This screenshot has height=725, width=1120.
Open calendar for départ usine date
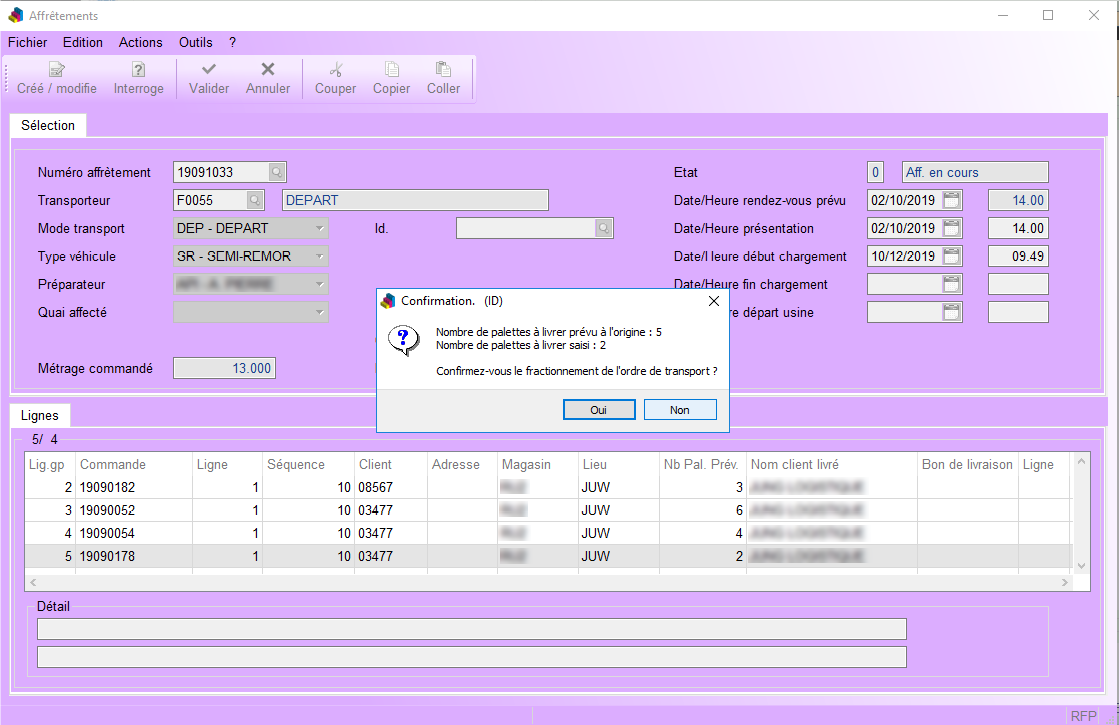click(x=951, y=312)
